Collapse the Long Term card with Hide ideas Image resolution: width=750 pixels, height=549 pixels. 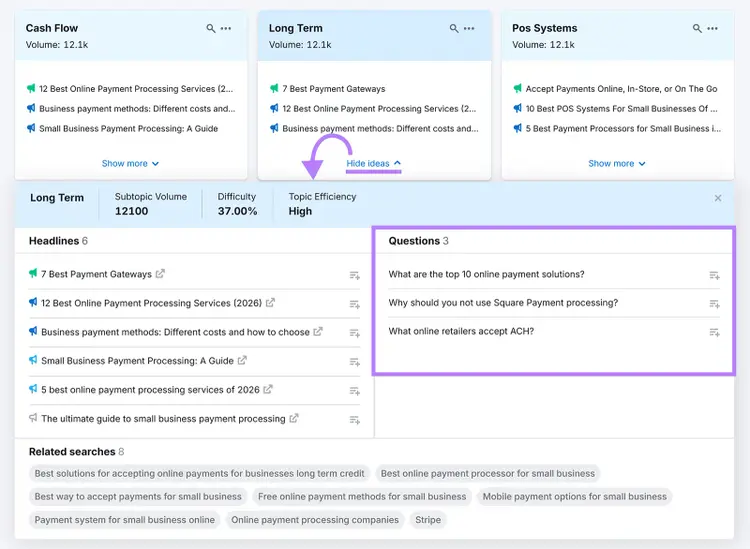374,164
